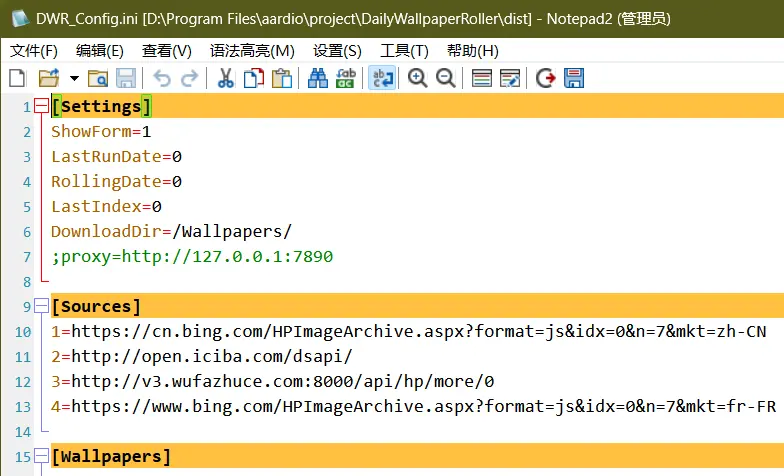Open the 设置(S) menu

(x=337, y=51)
